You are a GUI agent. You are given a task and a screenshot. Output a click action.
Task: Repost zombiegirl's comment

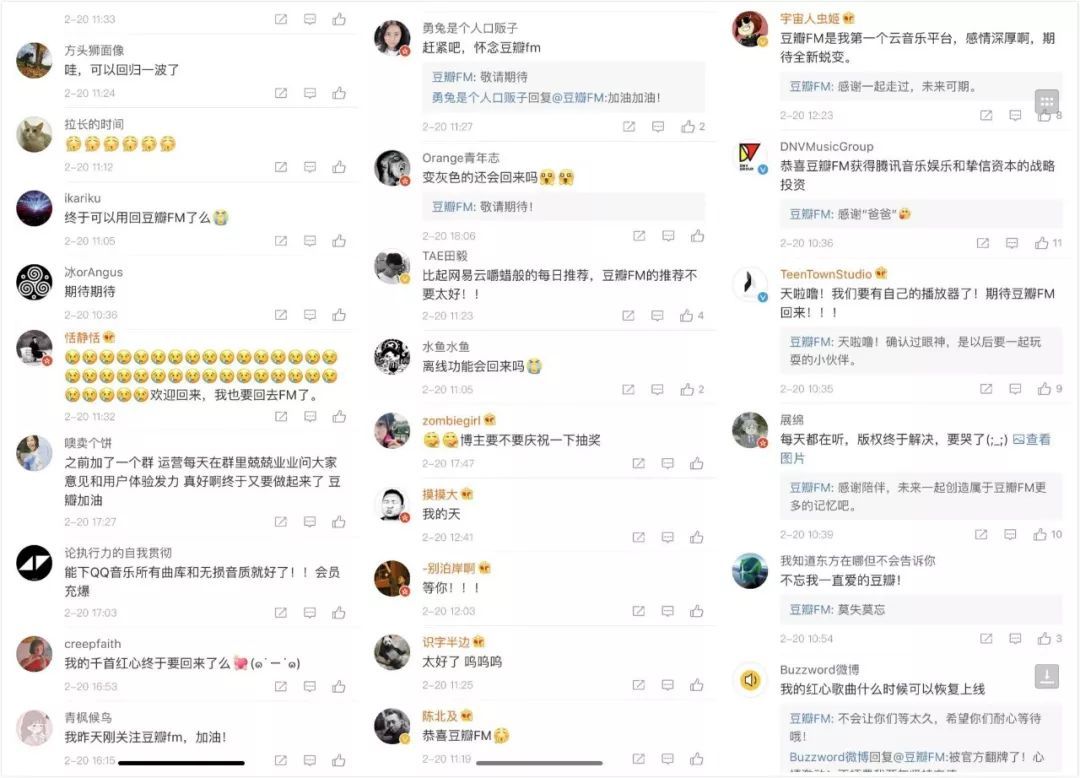pos(638,463)
